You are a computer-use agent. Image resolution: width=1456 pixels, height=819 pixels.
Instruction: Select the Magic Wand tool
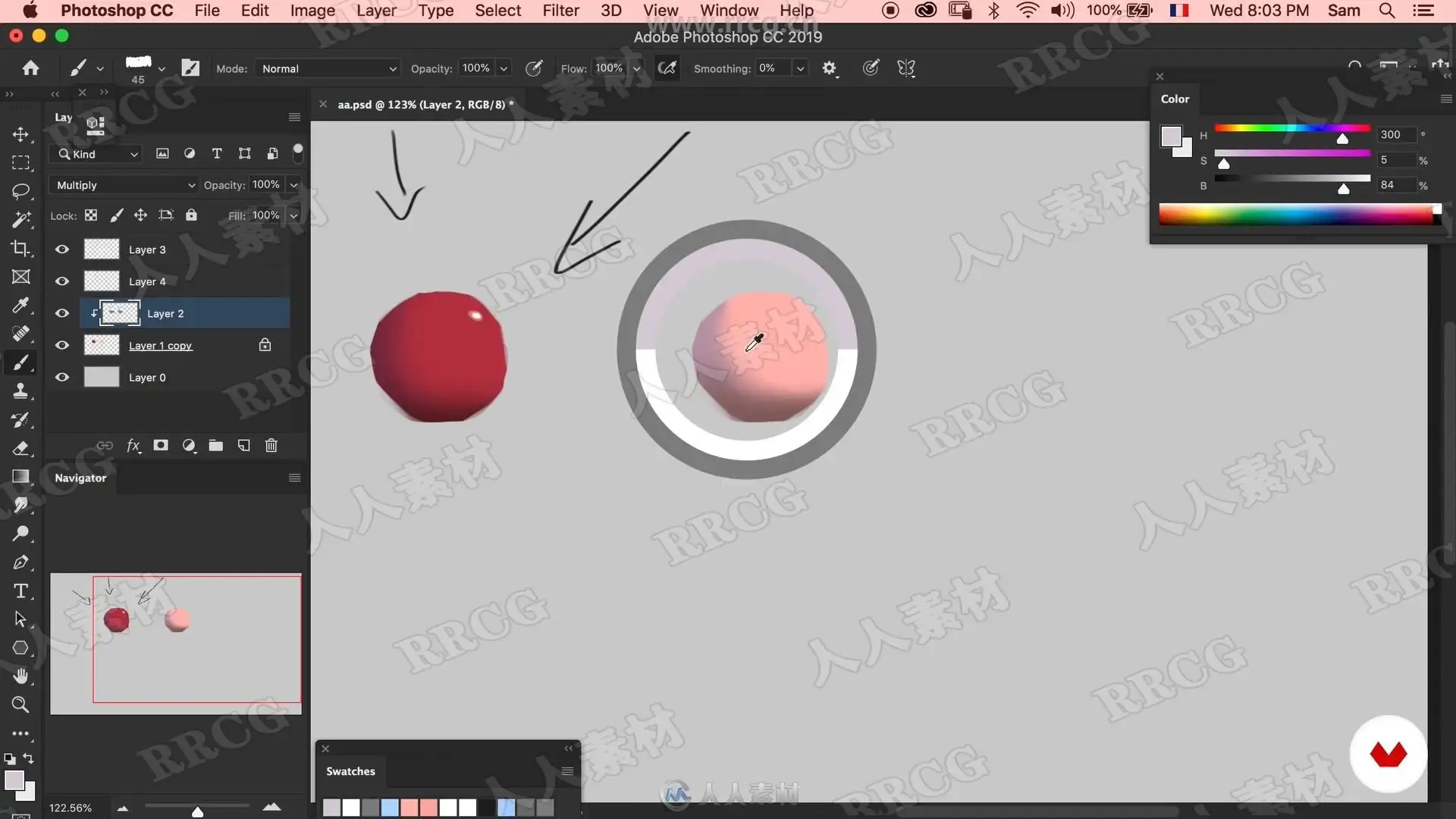[x=20, y=220]
